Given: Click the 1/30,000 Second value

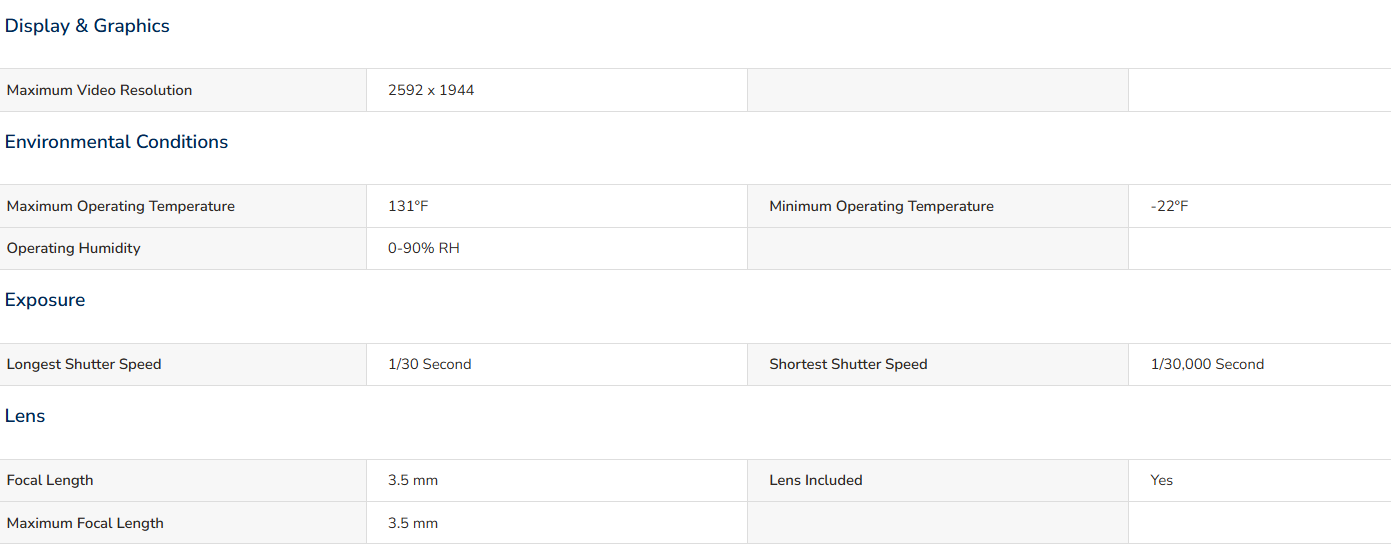Looking at the screenshot, I should click(x=1207, y=364).
